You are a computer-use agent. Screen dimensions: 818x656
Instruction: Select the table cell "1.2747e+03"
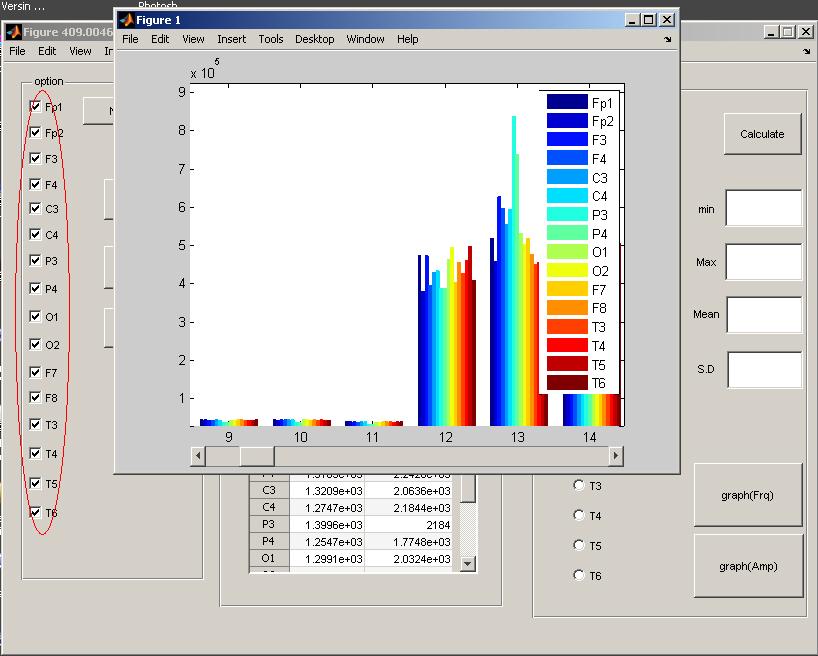(327, 508)
